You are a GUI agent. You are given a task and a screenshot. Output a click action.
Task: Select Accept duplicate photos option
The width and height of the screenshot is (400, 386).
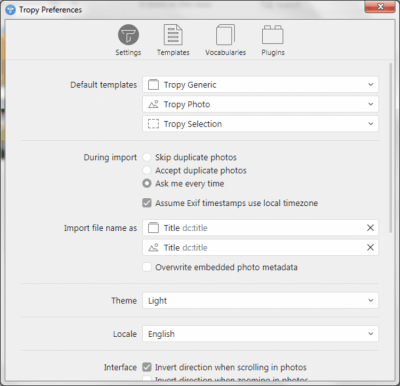(147, 170)
